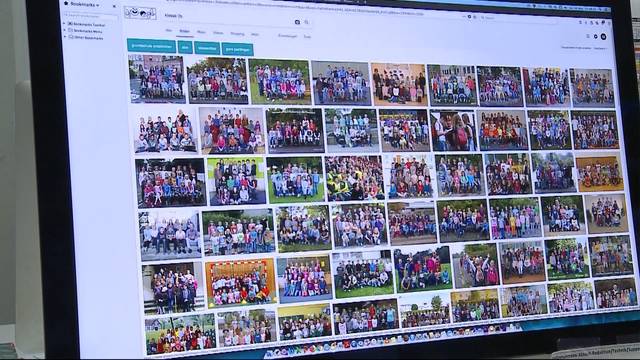The height and width of the screenshot is (360, 640).
Task: Open the Google apps grid icon
Action: (x=588, y=36)
